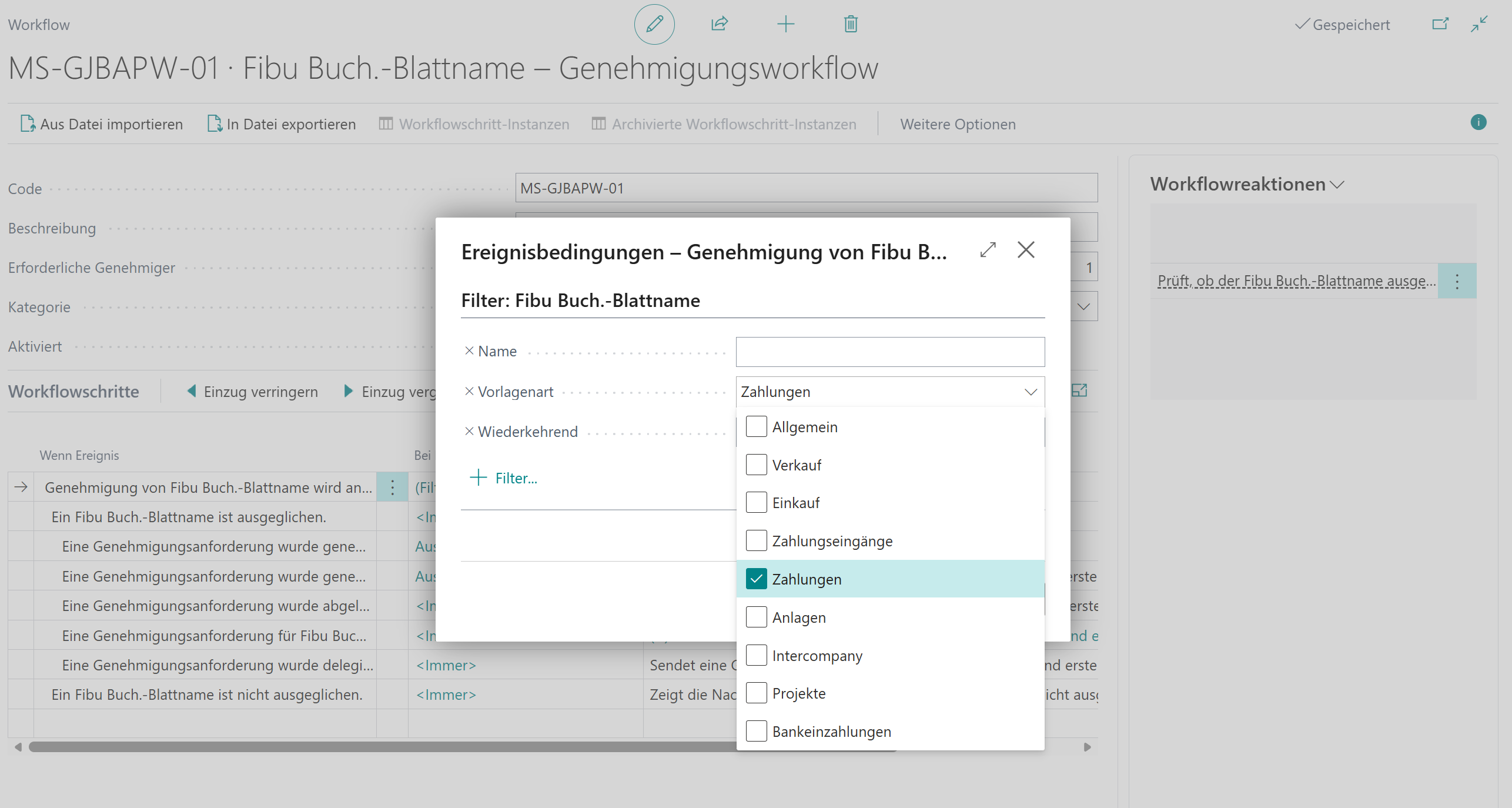This screenshot has width=1512, height=808.
Task: Open Workflowschritt-Instanzen
Action: [474, 124]
